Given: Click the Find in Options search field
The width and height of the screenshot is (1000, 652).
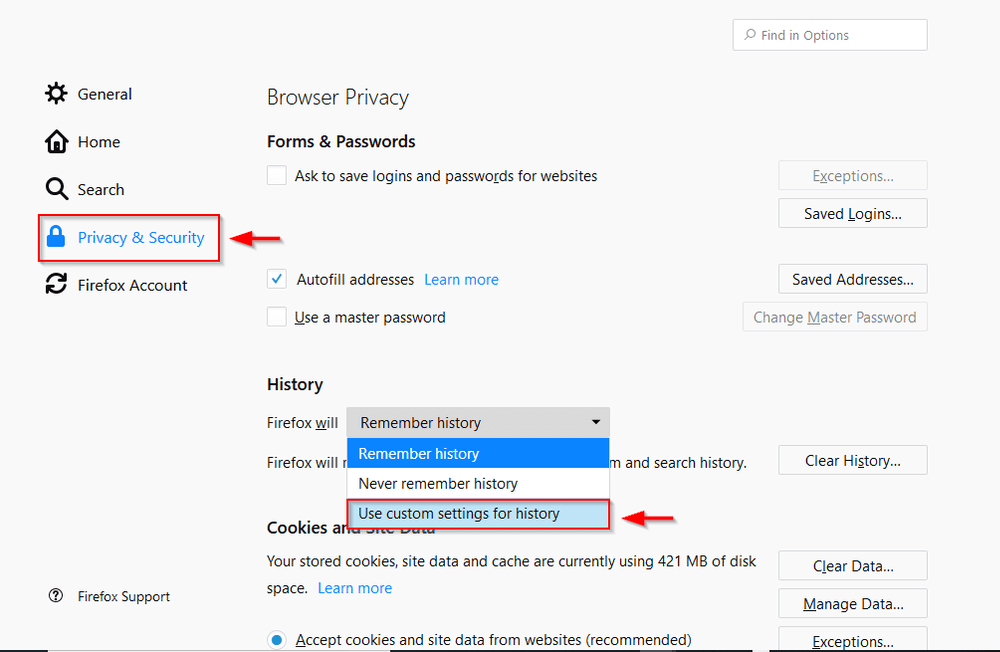Looking at the screenshot, I should tap(830, 35).
